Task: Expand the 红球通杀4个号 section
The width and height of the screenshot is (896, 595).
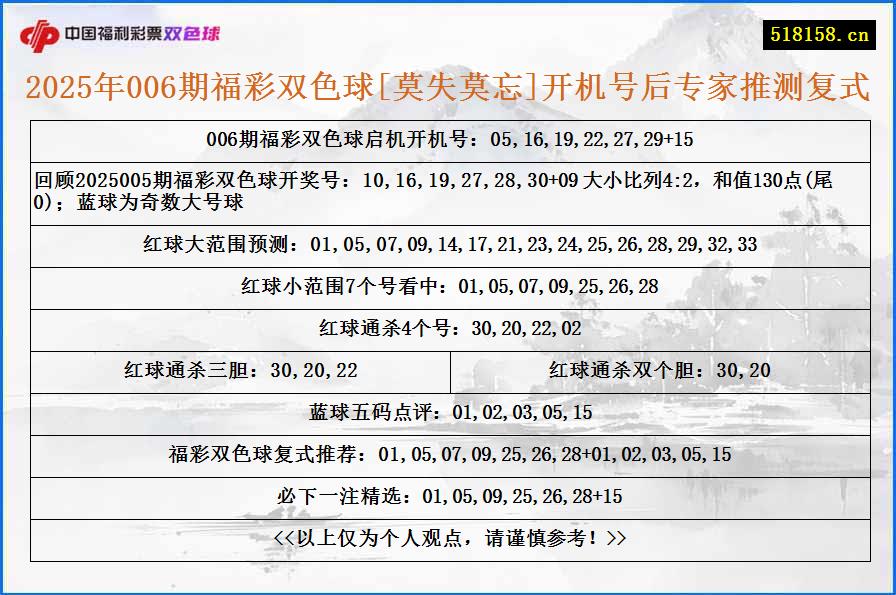Action: tap(448, 330)
